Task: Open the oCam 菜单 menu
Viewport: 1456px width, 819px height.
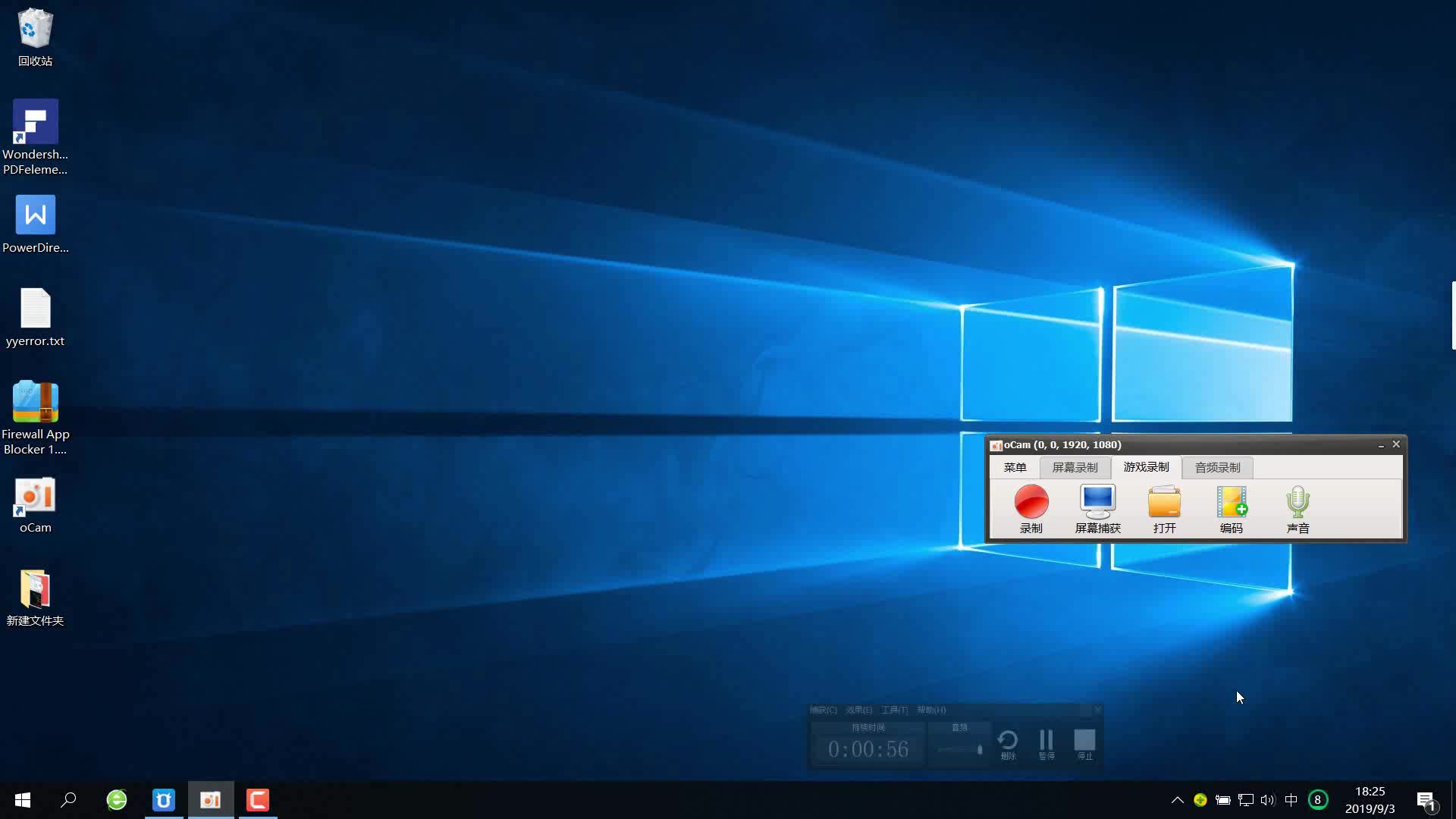Action: 1015,467
